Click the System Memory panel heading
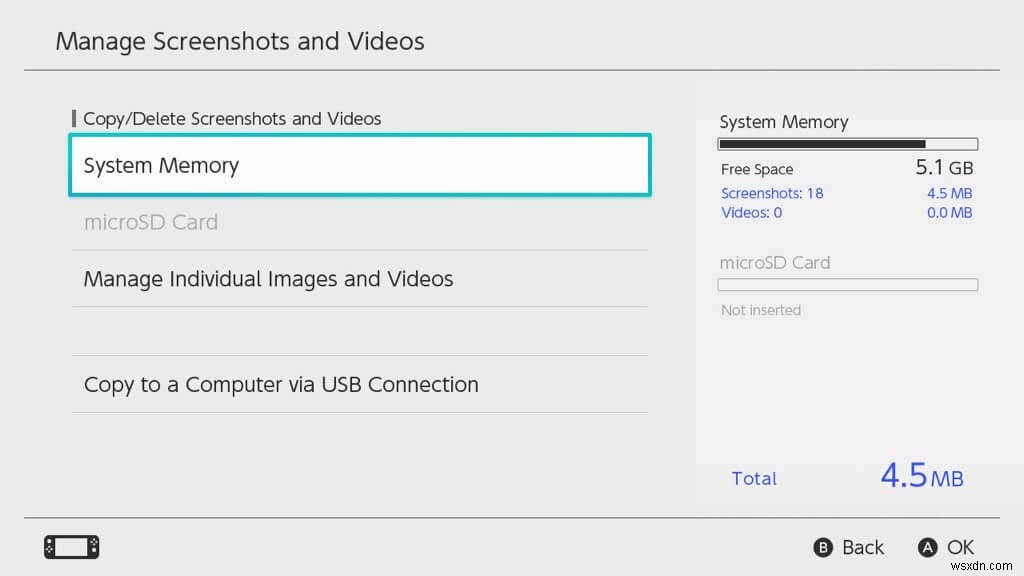The width and height of the screenshot is (1024, 576). (784, 122)
